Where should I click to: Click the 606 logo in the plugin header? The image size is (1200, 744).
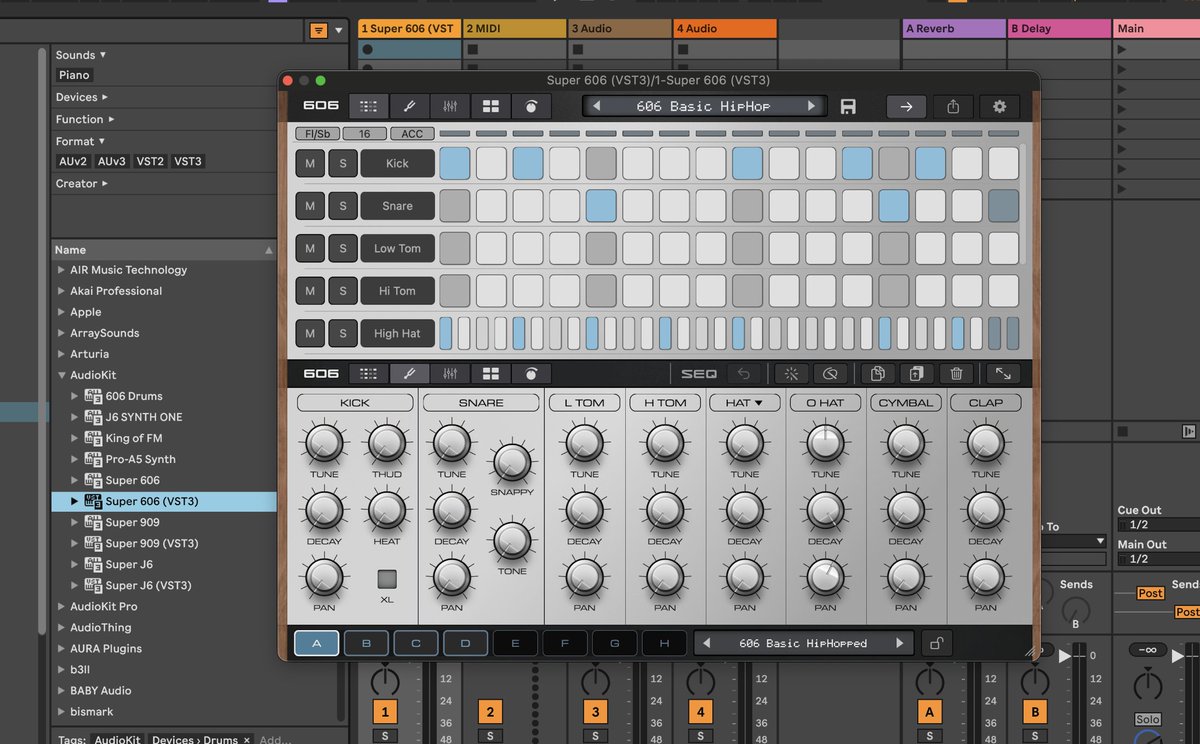[x=321, y=106]
